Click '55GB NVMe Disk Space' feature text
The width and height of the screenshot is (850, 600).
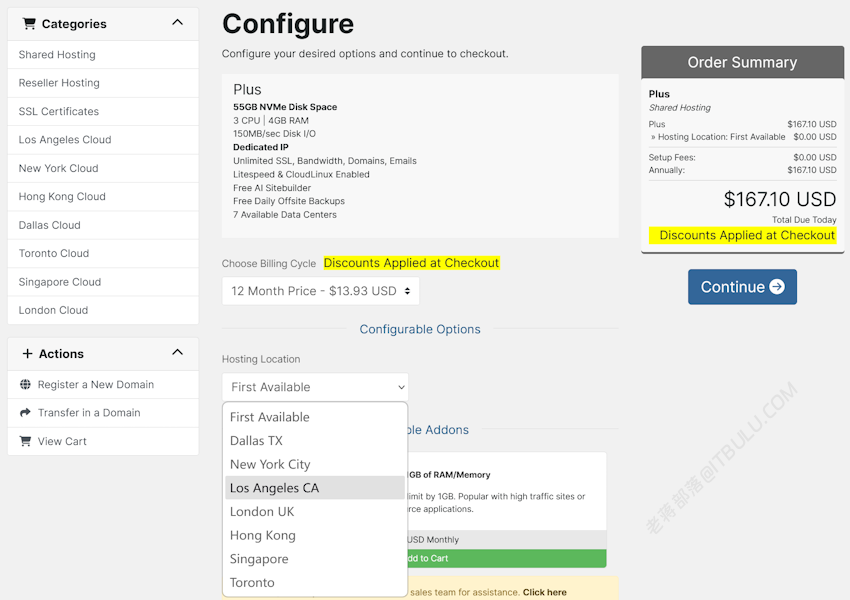[x=285, y=107]
